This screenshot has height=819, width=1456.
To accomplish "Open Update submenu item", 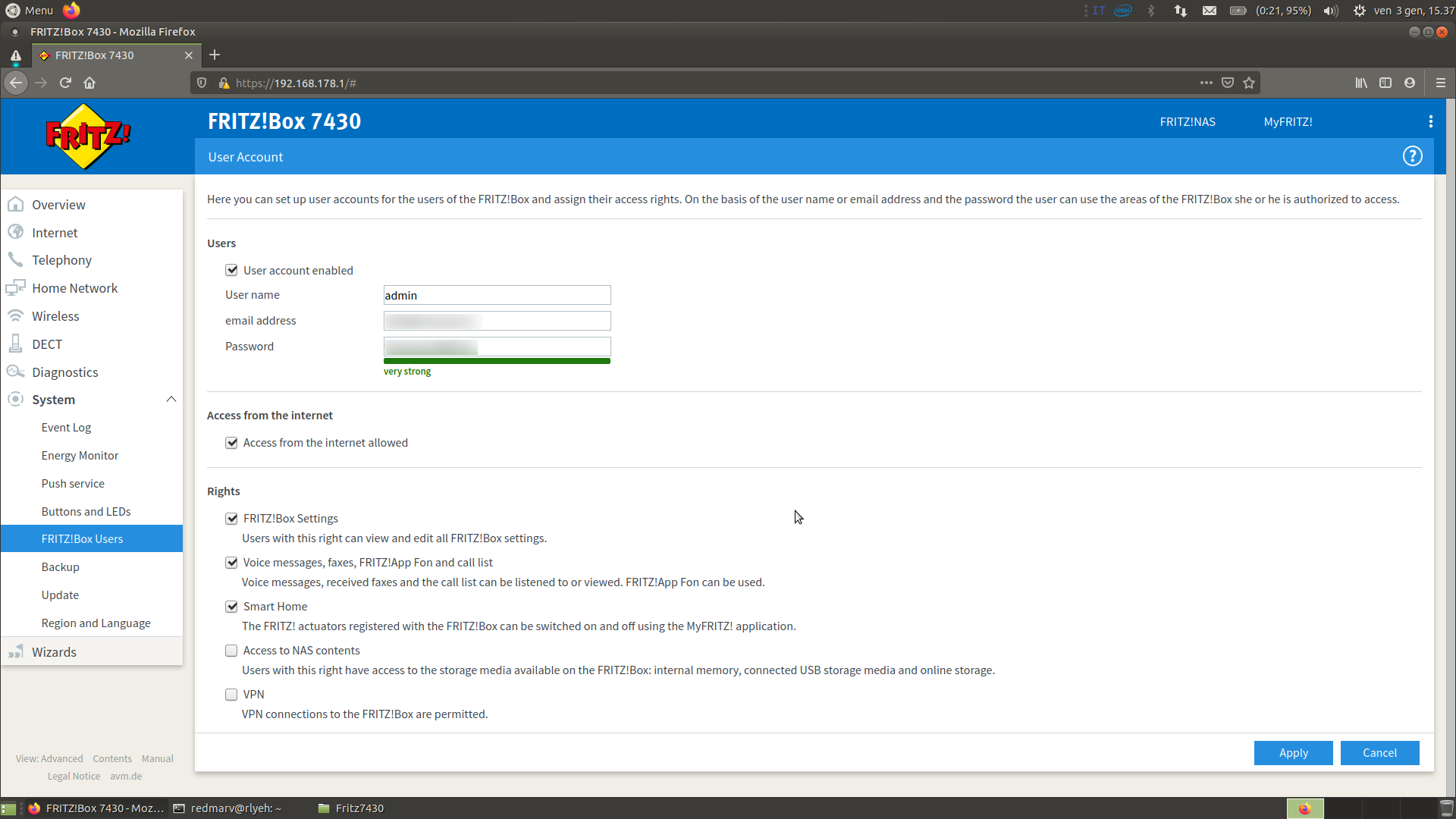I will (x=92, y=595).
